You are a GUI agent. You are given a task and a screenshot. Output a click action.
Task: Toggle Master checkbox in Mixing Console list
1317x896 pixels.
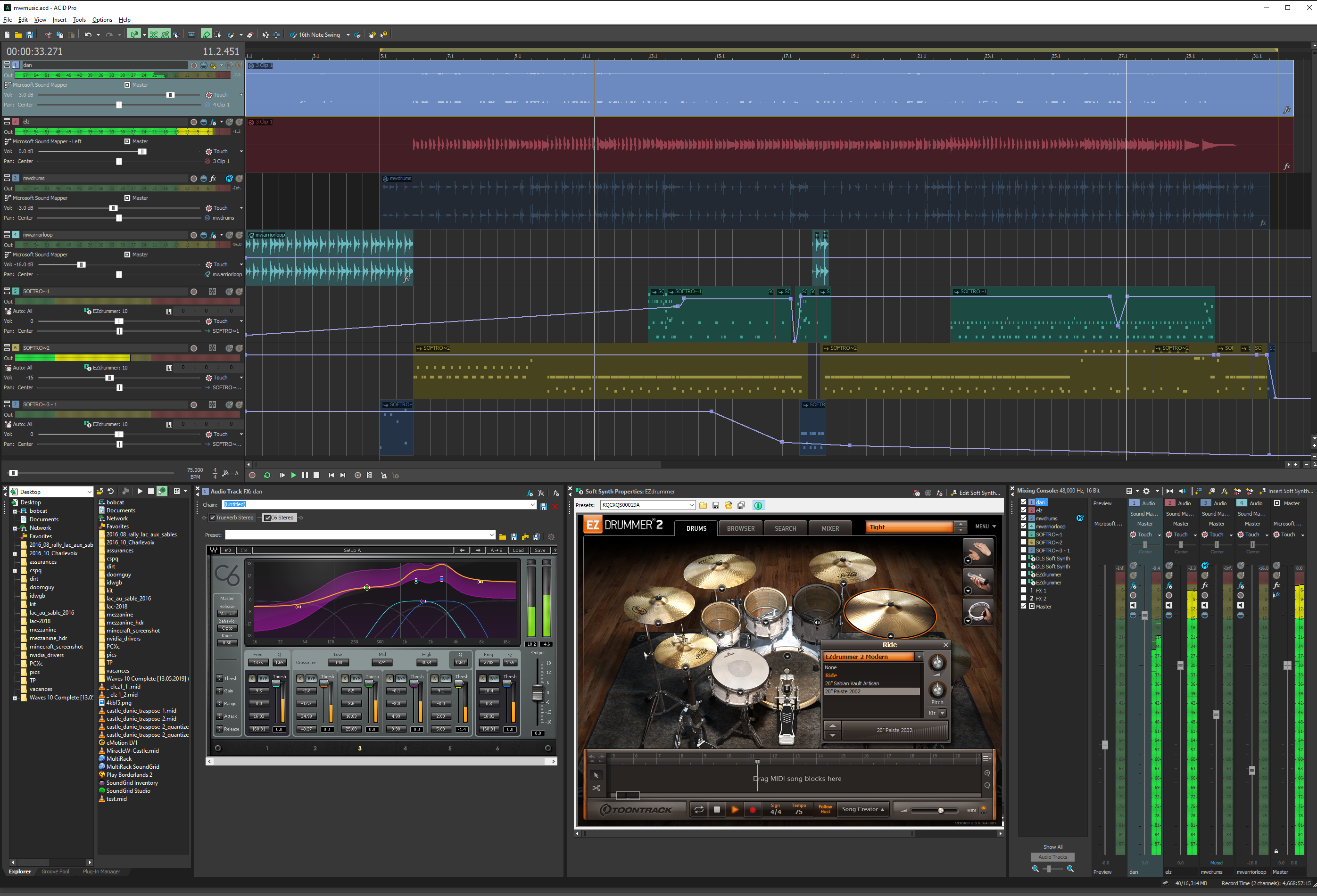pyautogui.click(x=1023, y=606)
